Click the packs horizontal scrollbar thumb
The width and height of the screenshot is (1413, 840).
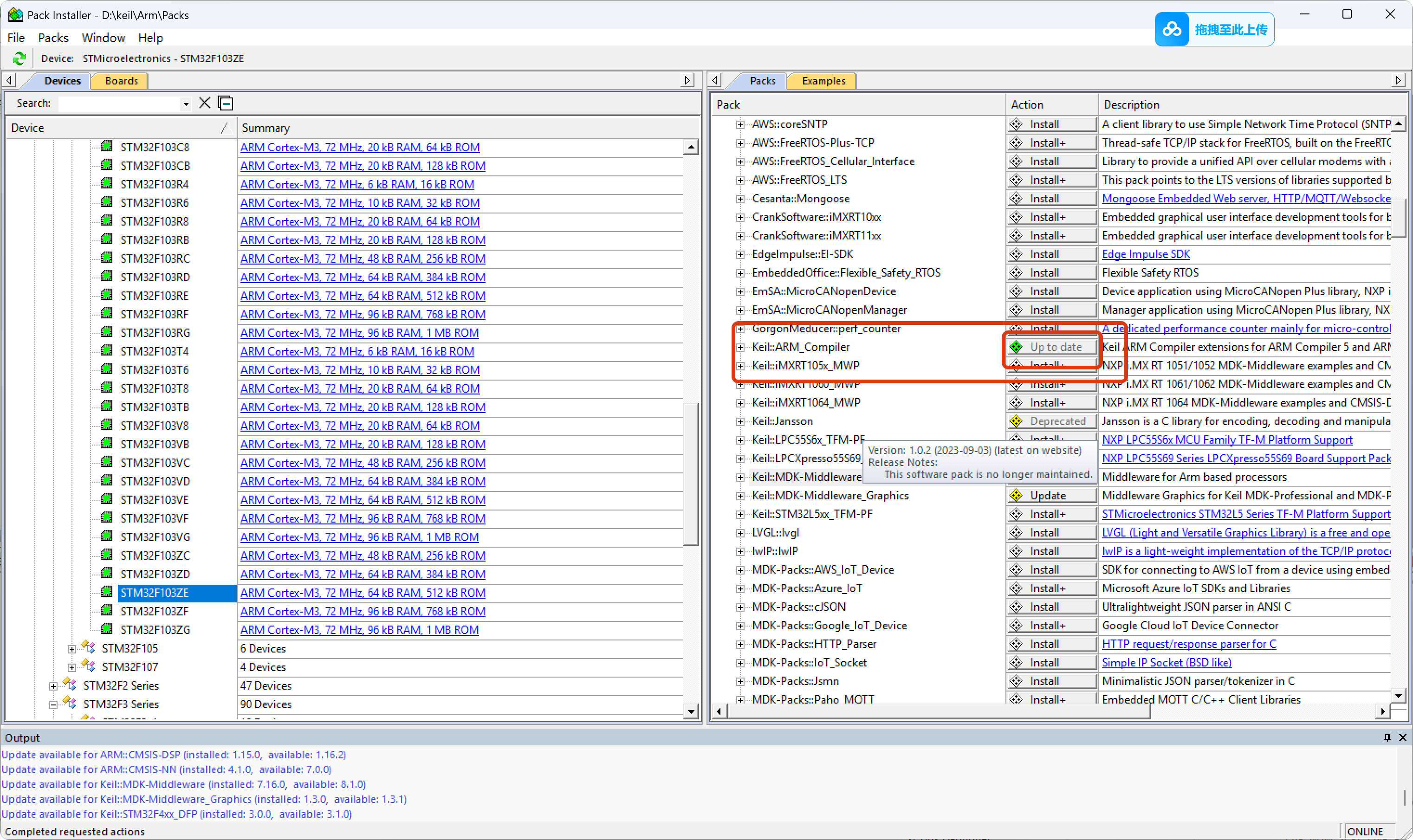point(938,711)
